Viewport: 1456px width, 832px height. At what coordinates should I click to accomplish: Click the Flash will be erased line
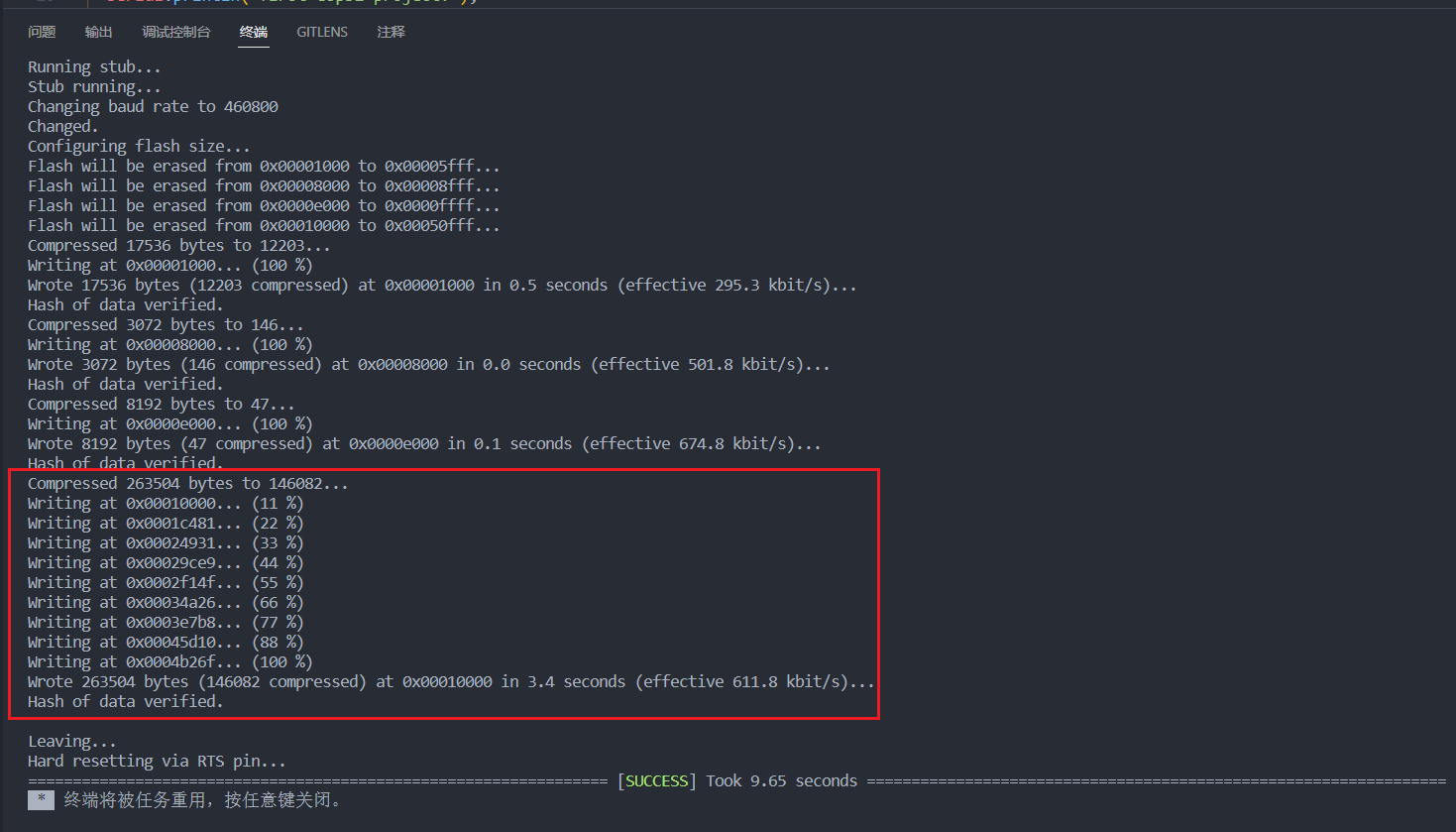coord(263,166)
